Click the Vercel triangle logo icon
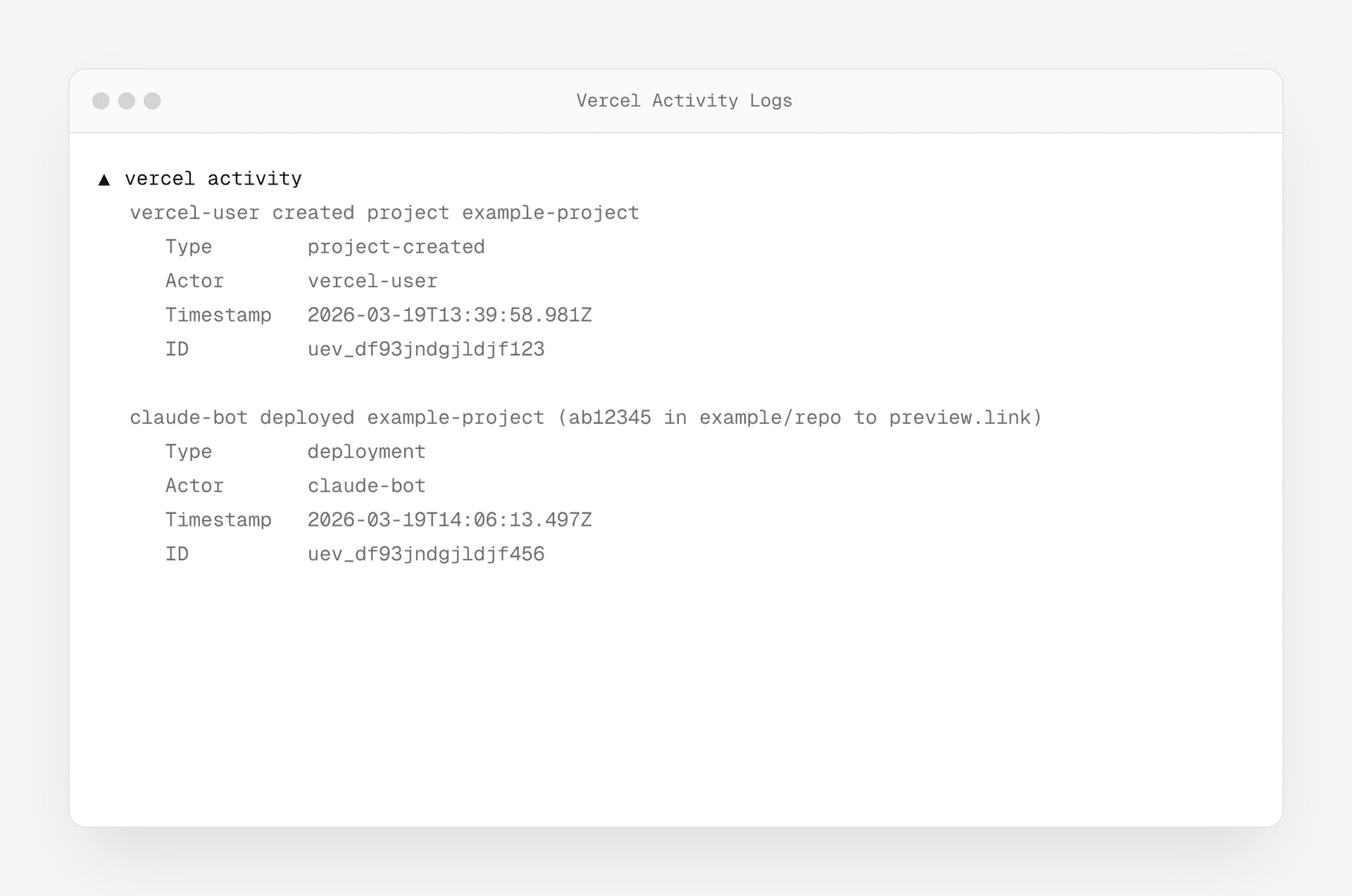Image resolution: width=1352 pixels, height=896 pixels. (x=104, y=180)
